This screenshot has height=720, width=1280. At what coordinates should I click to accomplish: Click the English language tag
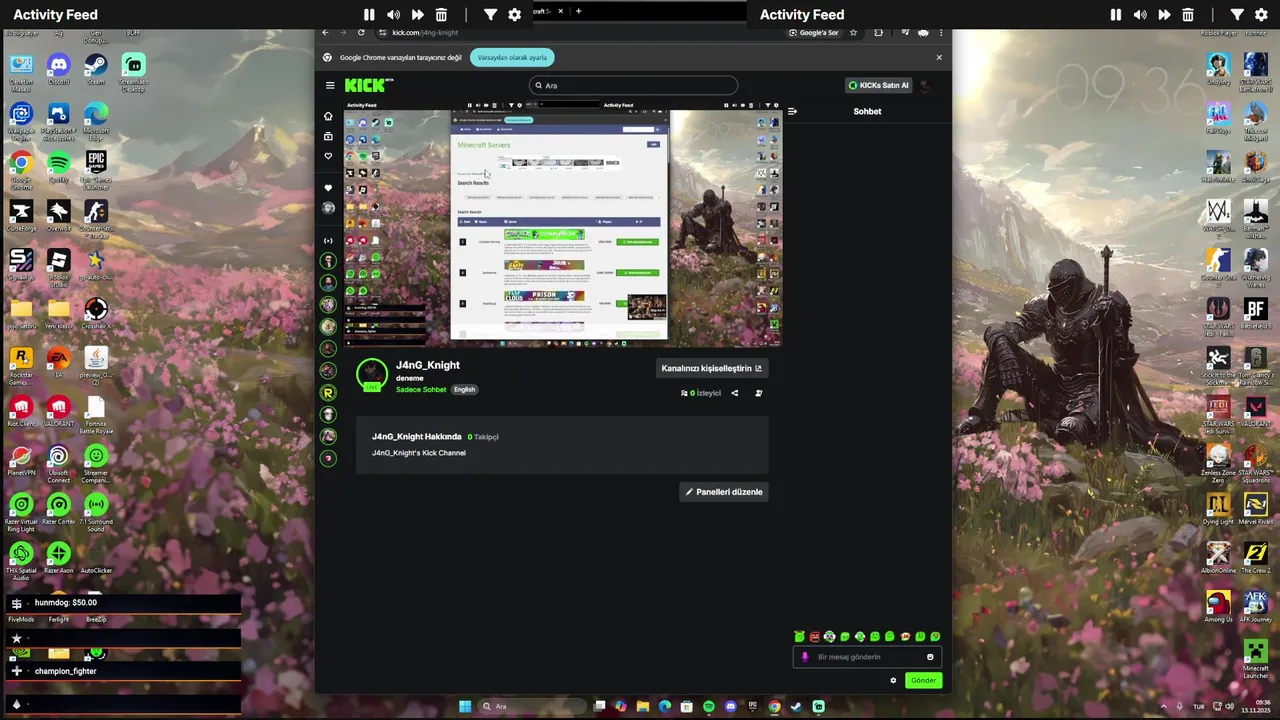(464, 389)
